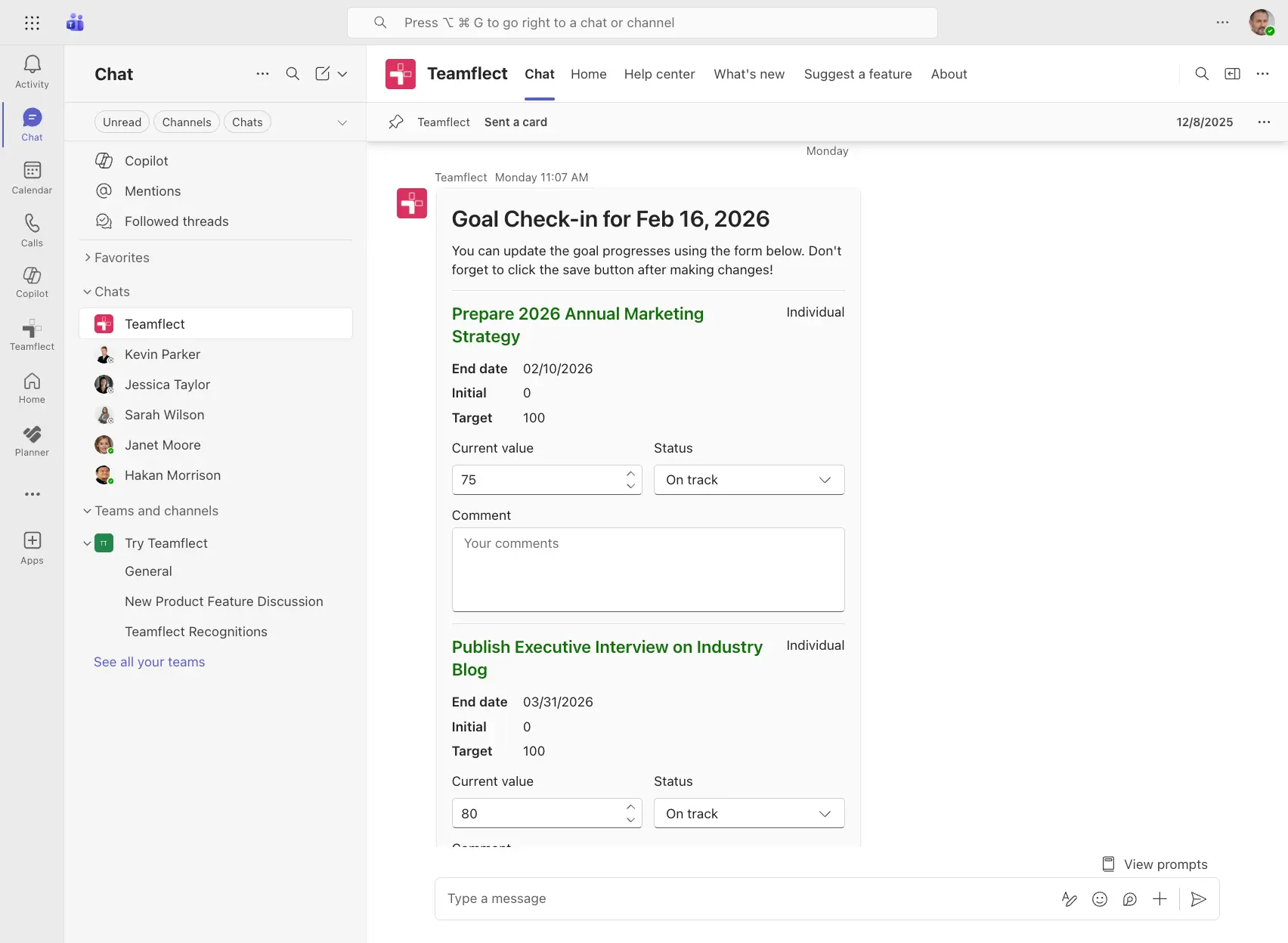Open the Teamflect app from the sidebar

tap(32, 335)
